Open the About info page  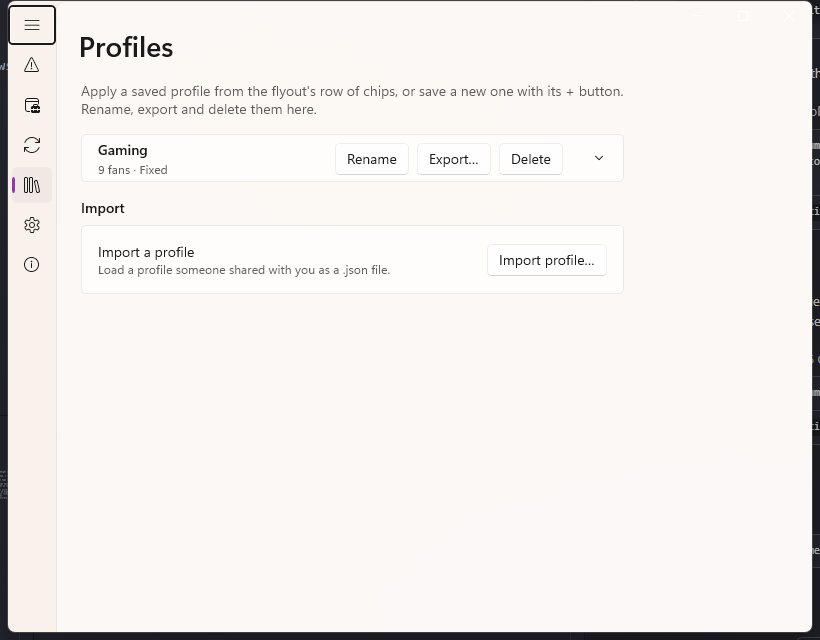click(32, 265)
